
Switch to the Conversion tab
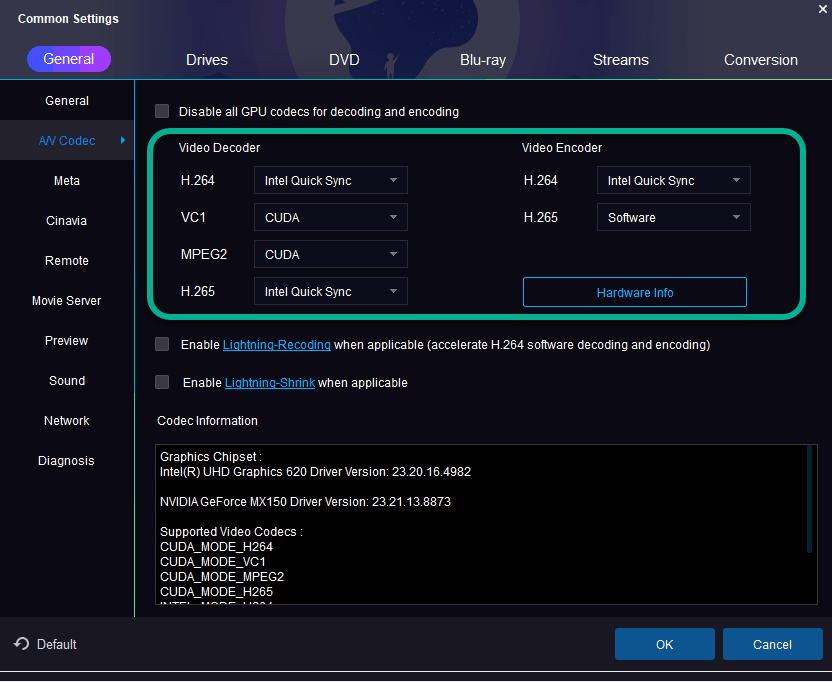coord(761,60)
